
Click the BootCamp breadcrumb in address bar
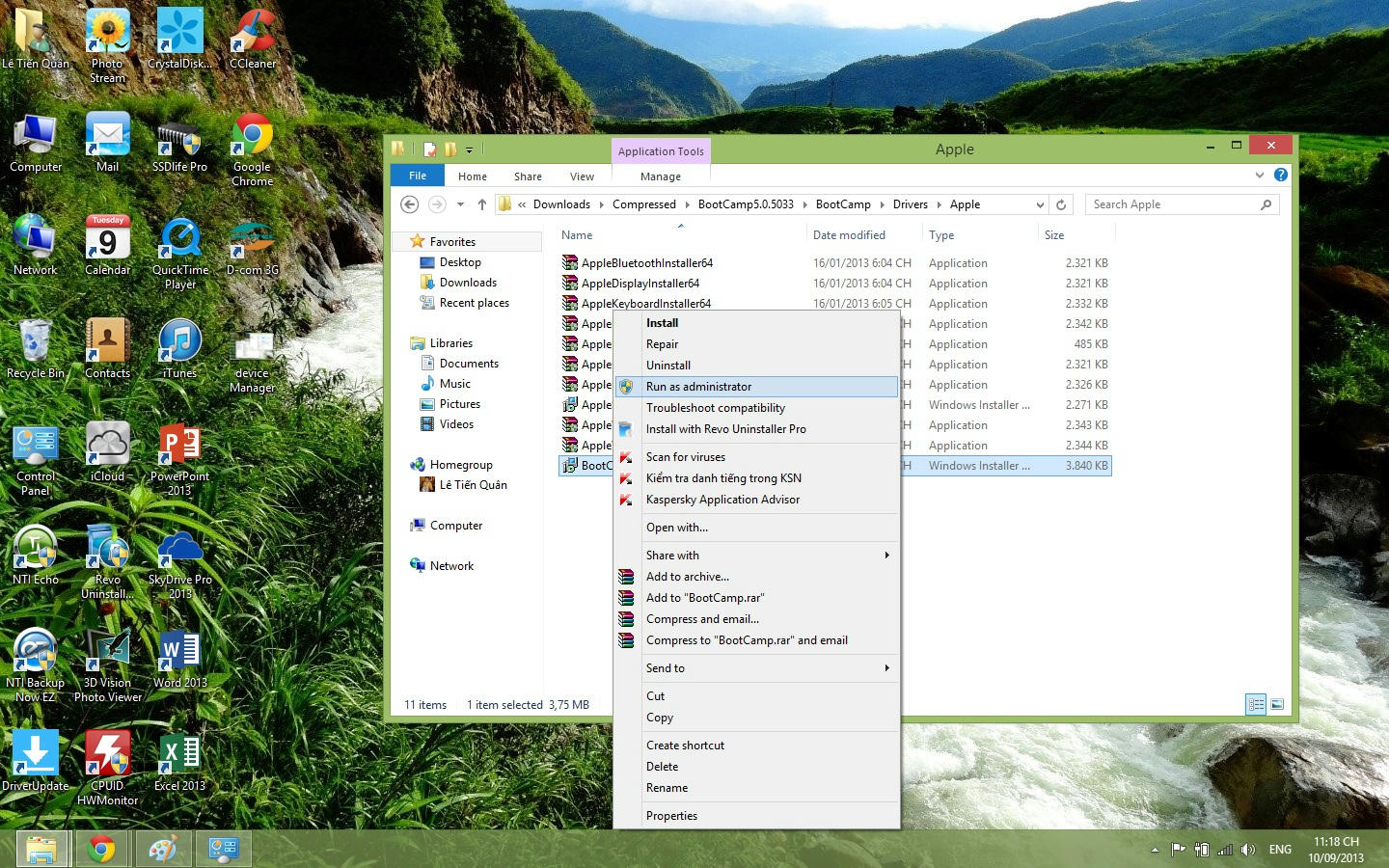[842, 204]
